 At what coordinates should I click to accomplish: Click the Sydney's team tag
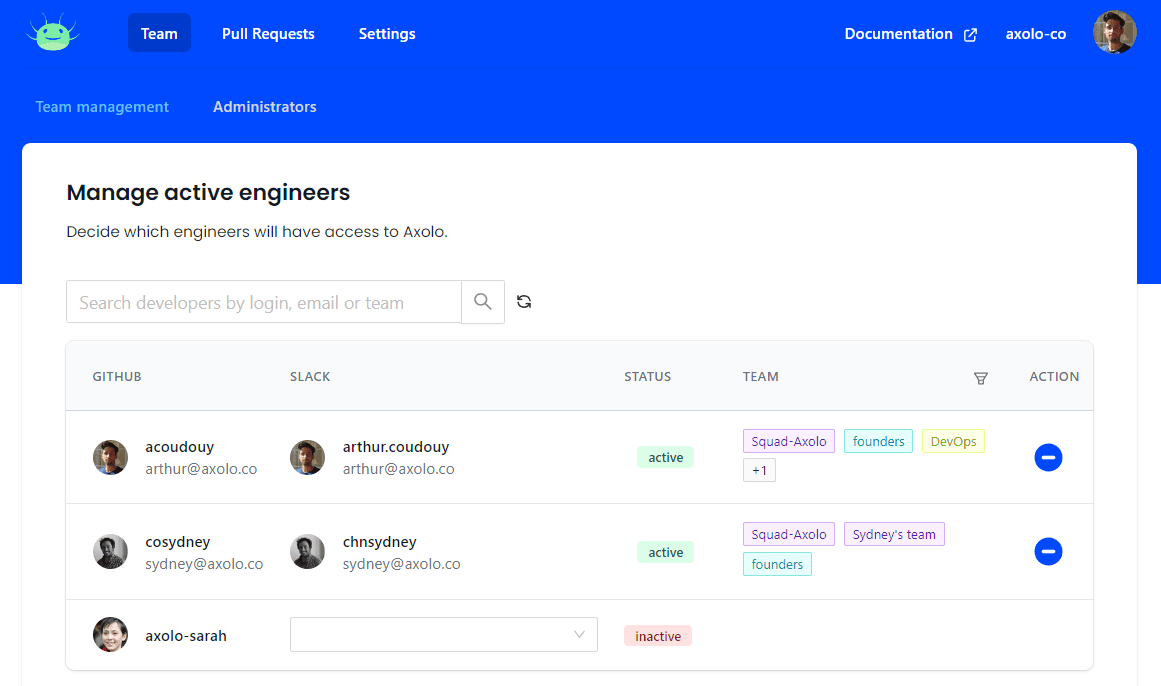point(894,535)
